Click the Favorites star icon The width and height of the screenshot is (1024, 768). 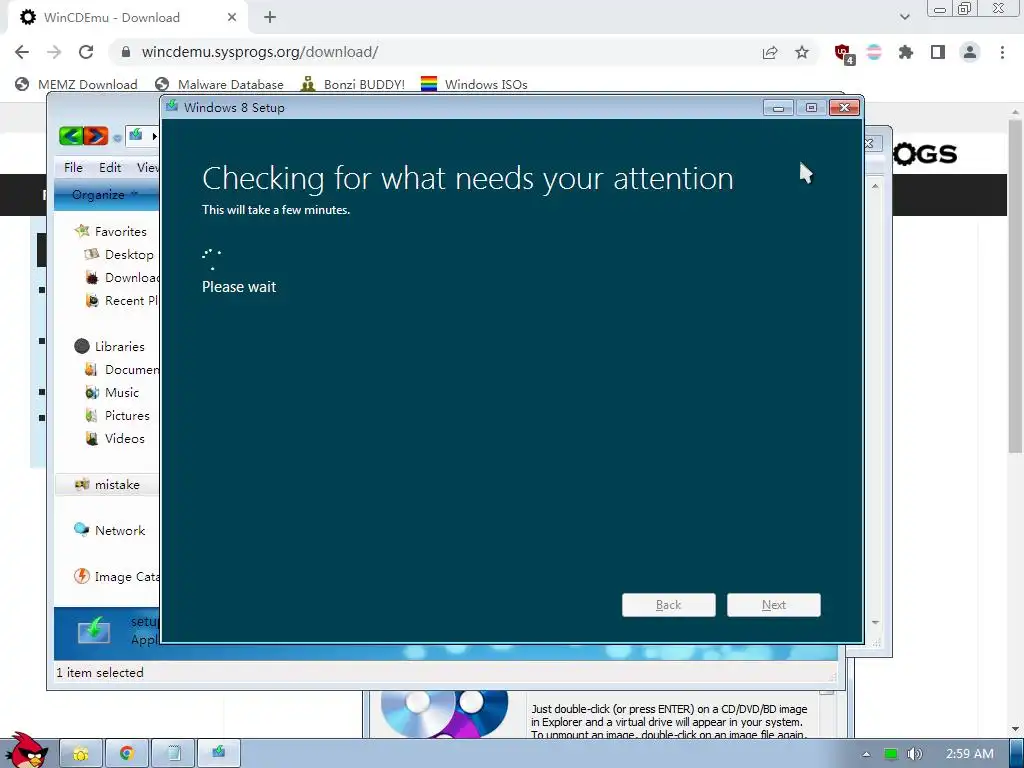82,231
